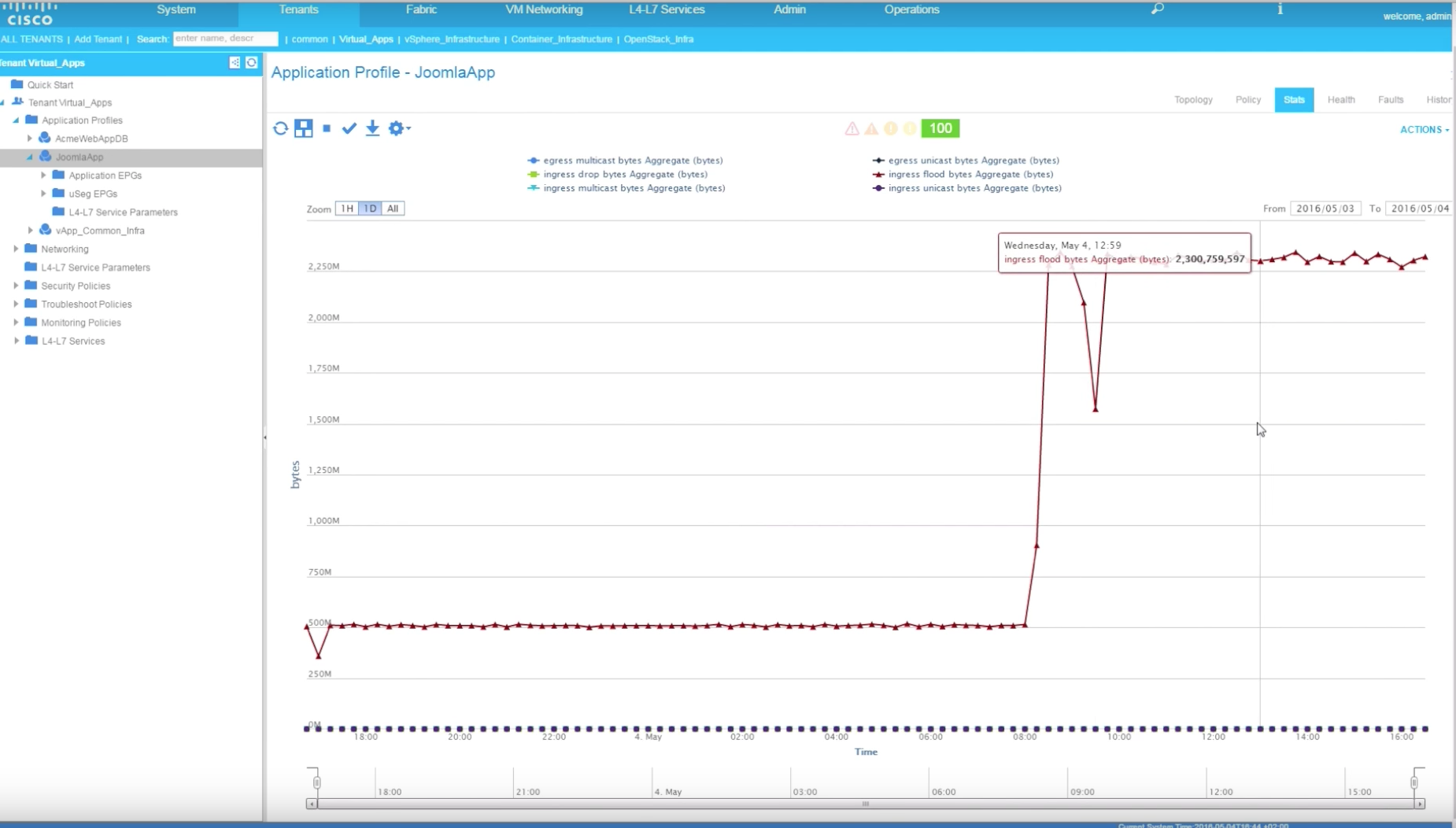
Task: Click the search magnifier icon in header
Action: [x=1157, y=9]
